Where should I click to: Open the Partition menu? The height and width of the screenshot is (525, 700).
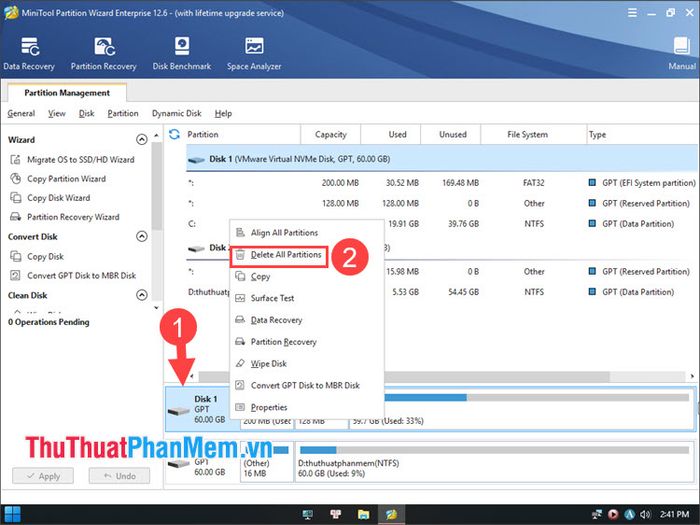pos(123,113)
